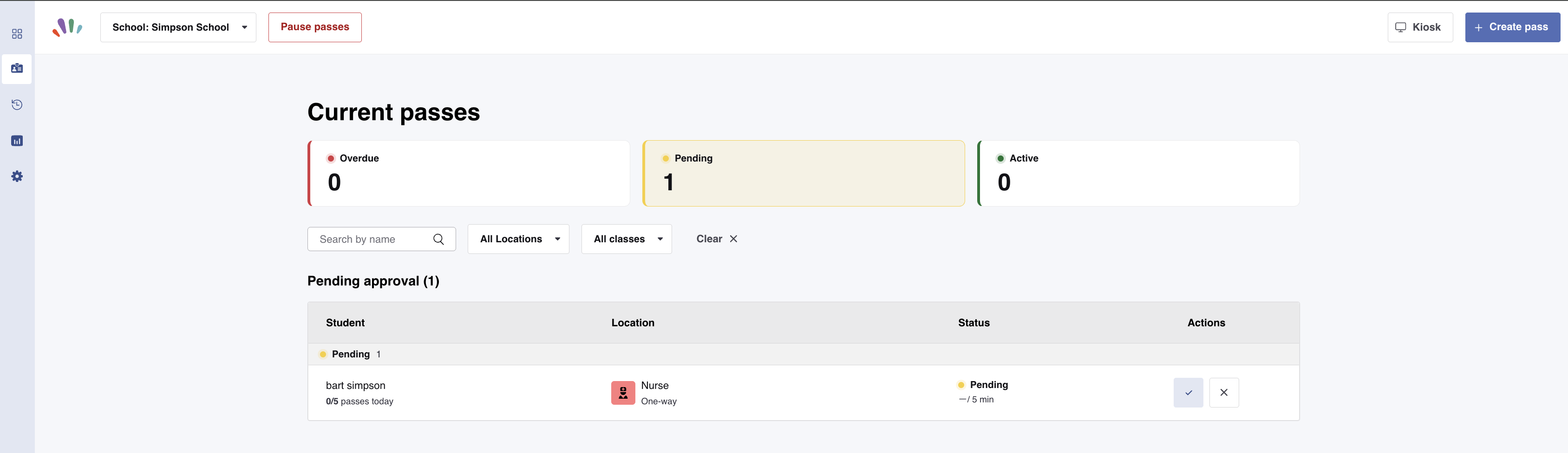
Task: Deny bart simpson's pass with X icon
Action: pyautogui.click(x=1223, y=392)
